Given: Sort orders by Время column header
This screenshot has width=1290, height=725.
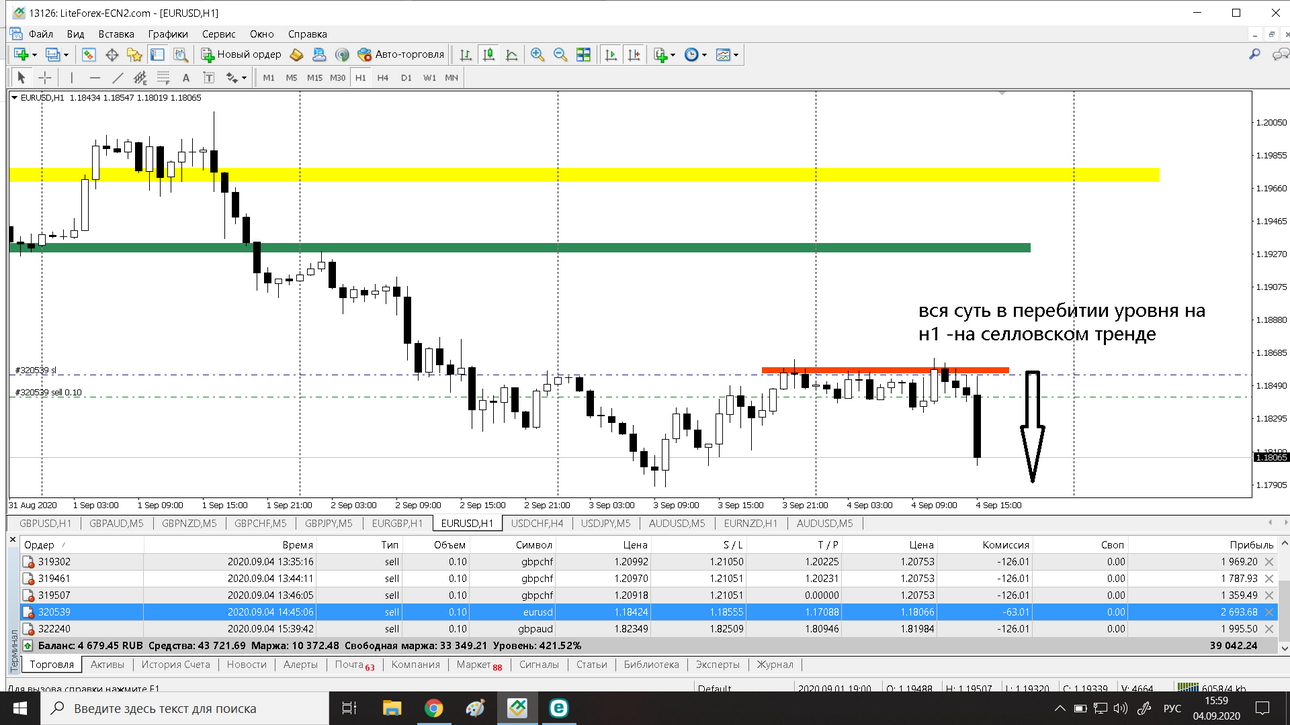Looking at the screenshot, I should coord(297,545).
